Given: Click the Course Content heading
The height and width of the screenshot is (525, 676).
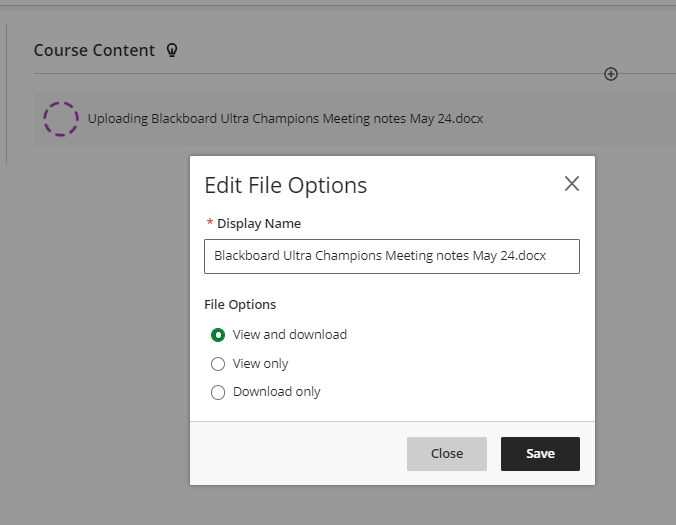Looking at the screenshot, I should tap(94, 50).
